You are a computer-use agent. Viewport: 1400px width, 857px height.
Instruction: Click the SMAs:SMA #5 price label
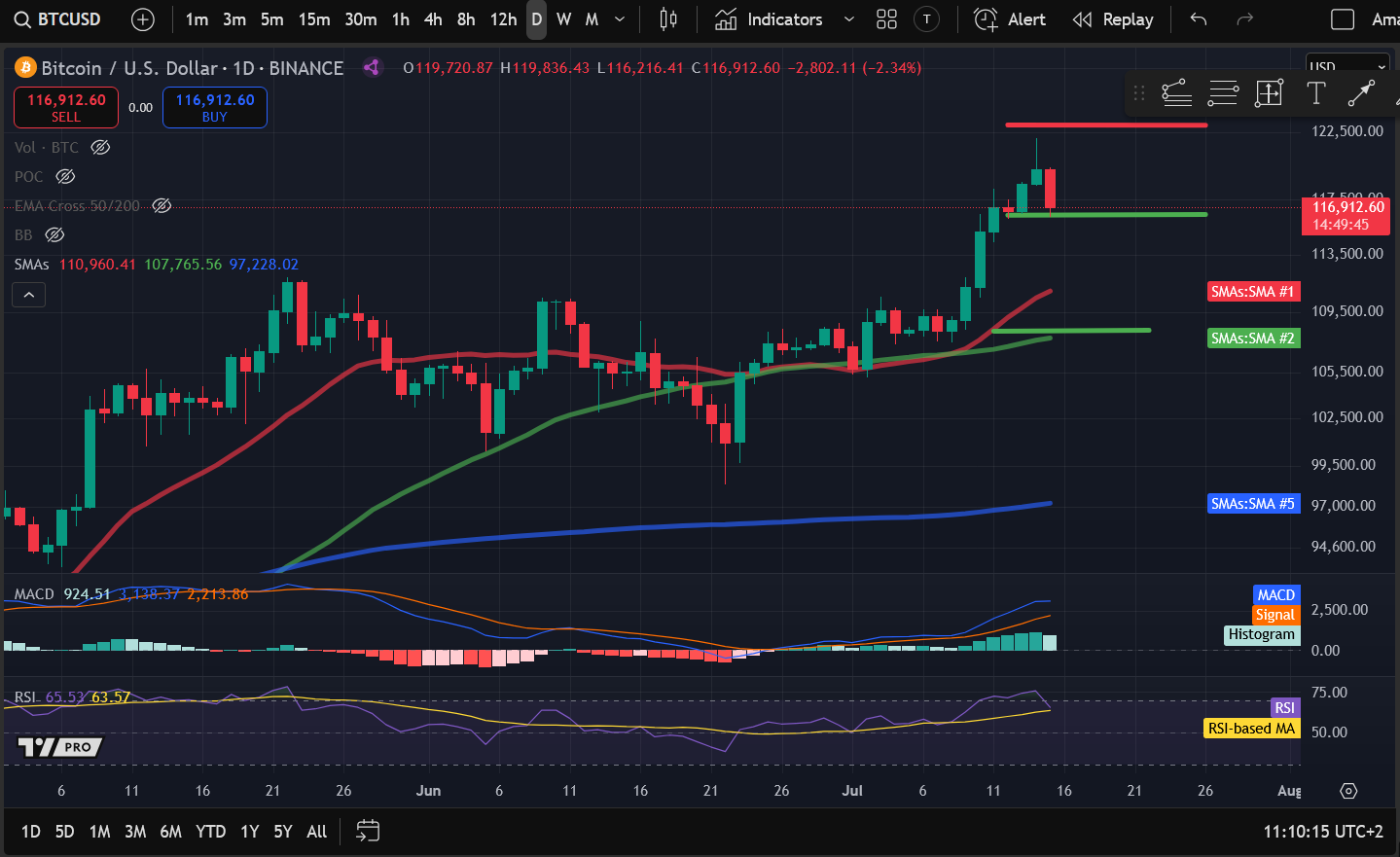pos(1253,503)
